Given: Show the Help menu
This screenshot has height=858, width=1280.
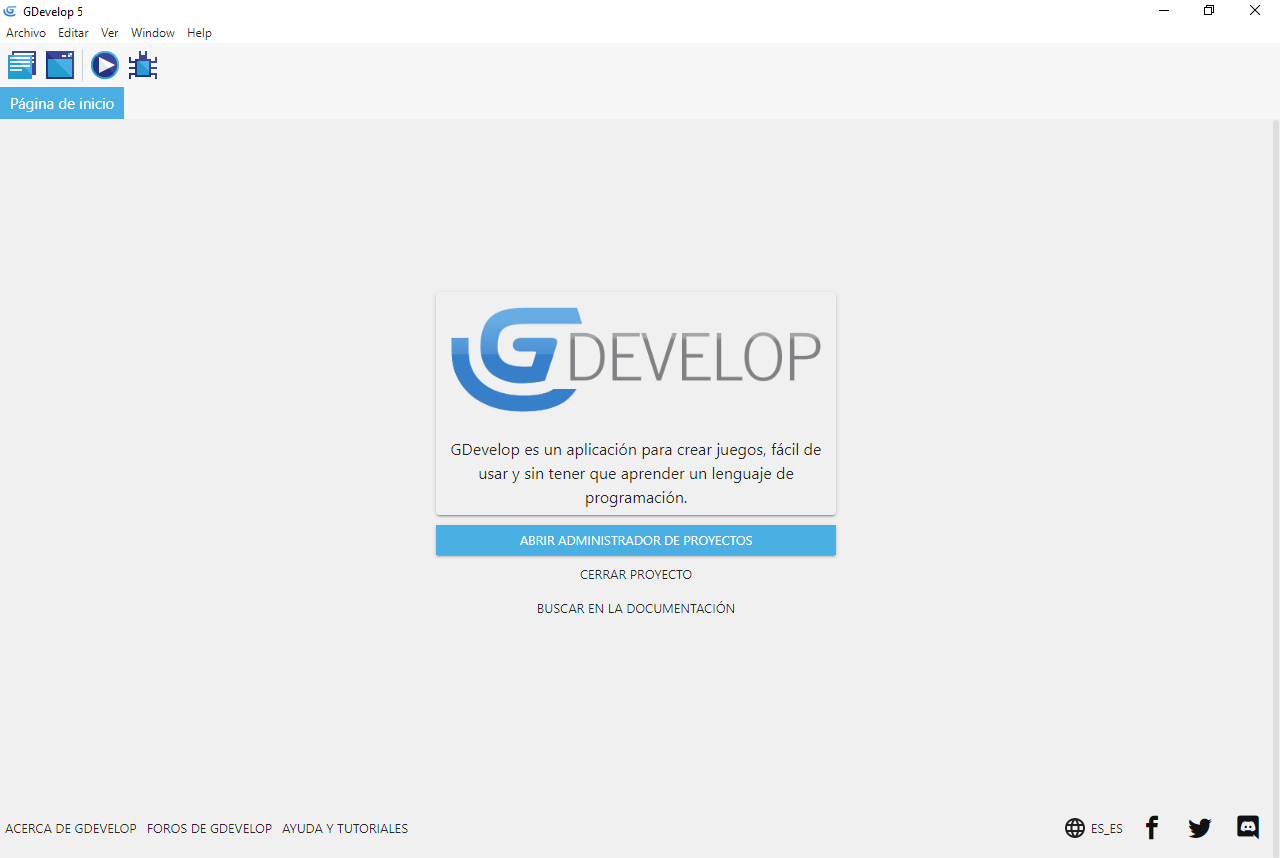Looking at the screenshot, I should [199, 33].
